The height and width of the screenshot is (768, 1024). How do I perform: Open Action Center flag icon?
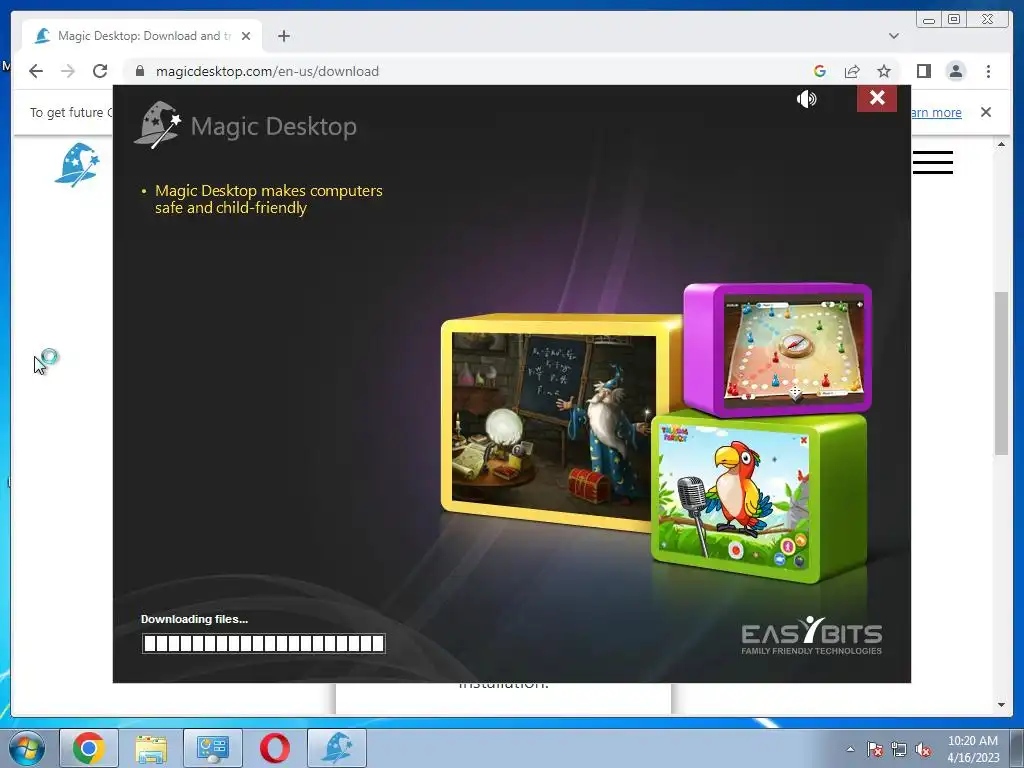pos(874,749)
